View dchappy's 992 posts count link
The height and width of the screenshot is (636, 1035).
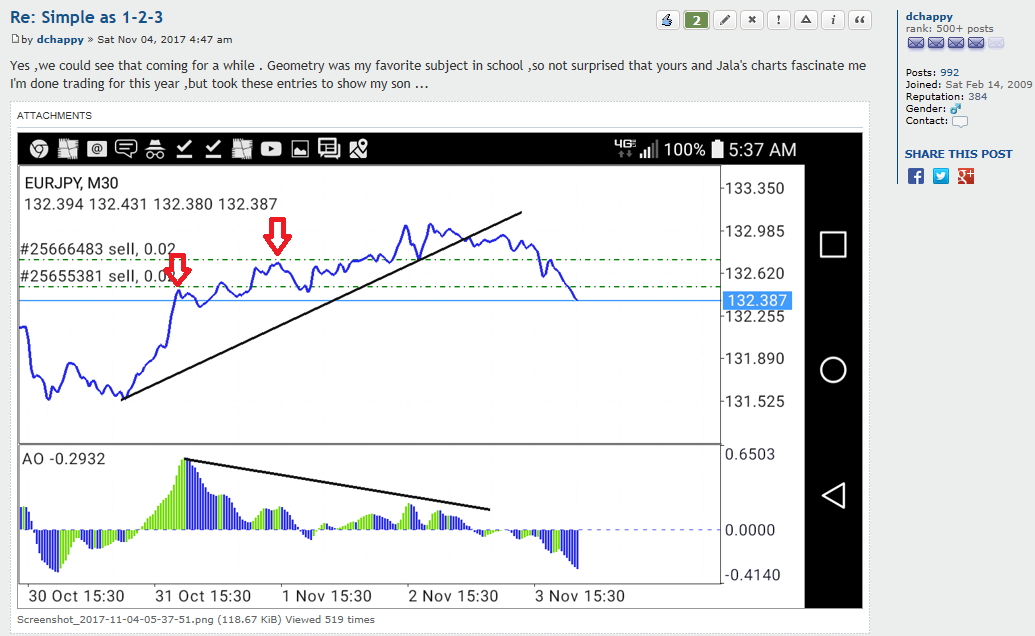[949, 73]
